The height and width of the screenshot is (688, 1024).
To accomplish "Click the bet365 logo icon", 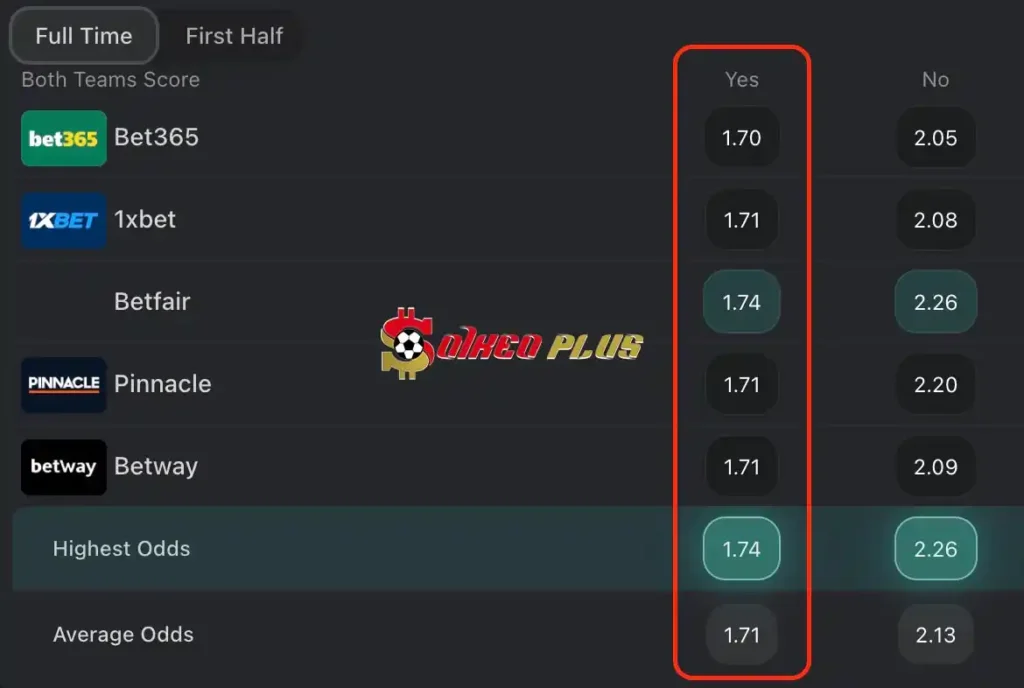I will click(63, 137).
